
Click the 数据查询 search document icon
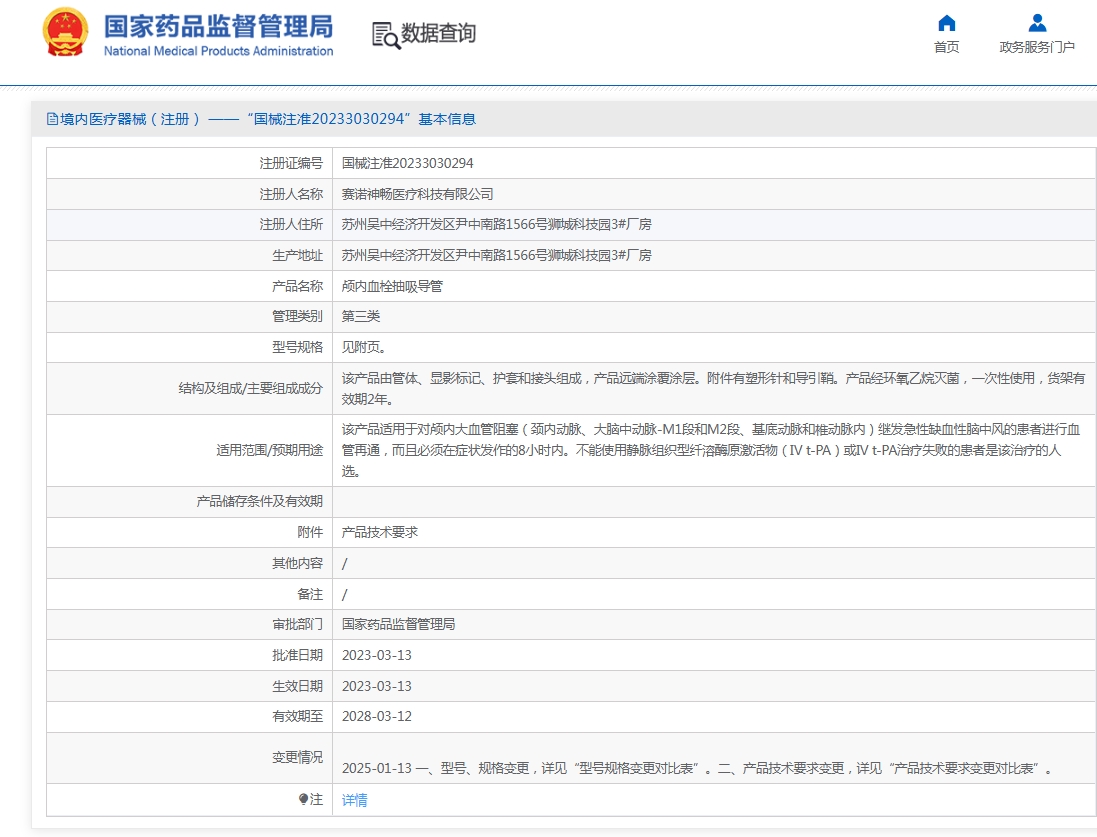[385, 35]
